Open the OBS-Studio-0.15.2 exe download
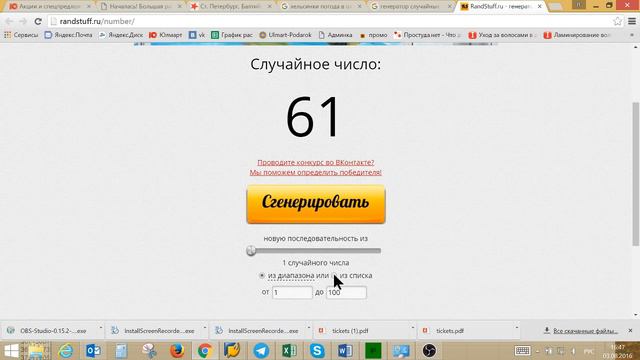 (x=53, y=331)
